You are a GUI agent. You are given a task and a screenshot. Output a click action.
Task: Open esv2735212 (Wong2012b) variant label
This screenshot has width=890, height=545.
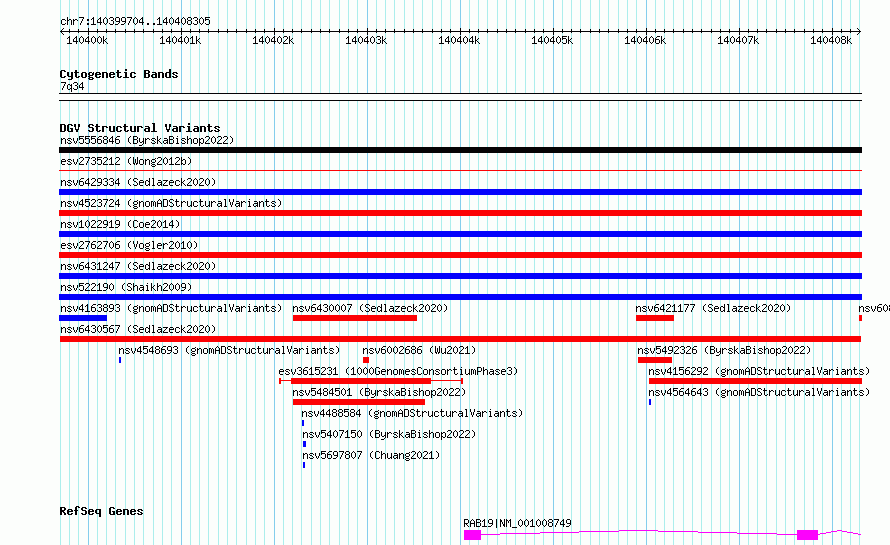pyautogui.click(x=126, y=161)
